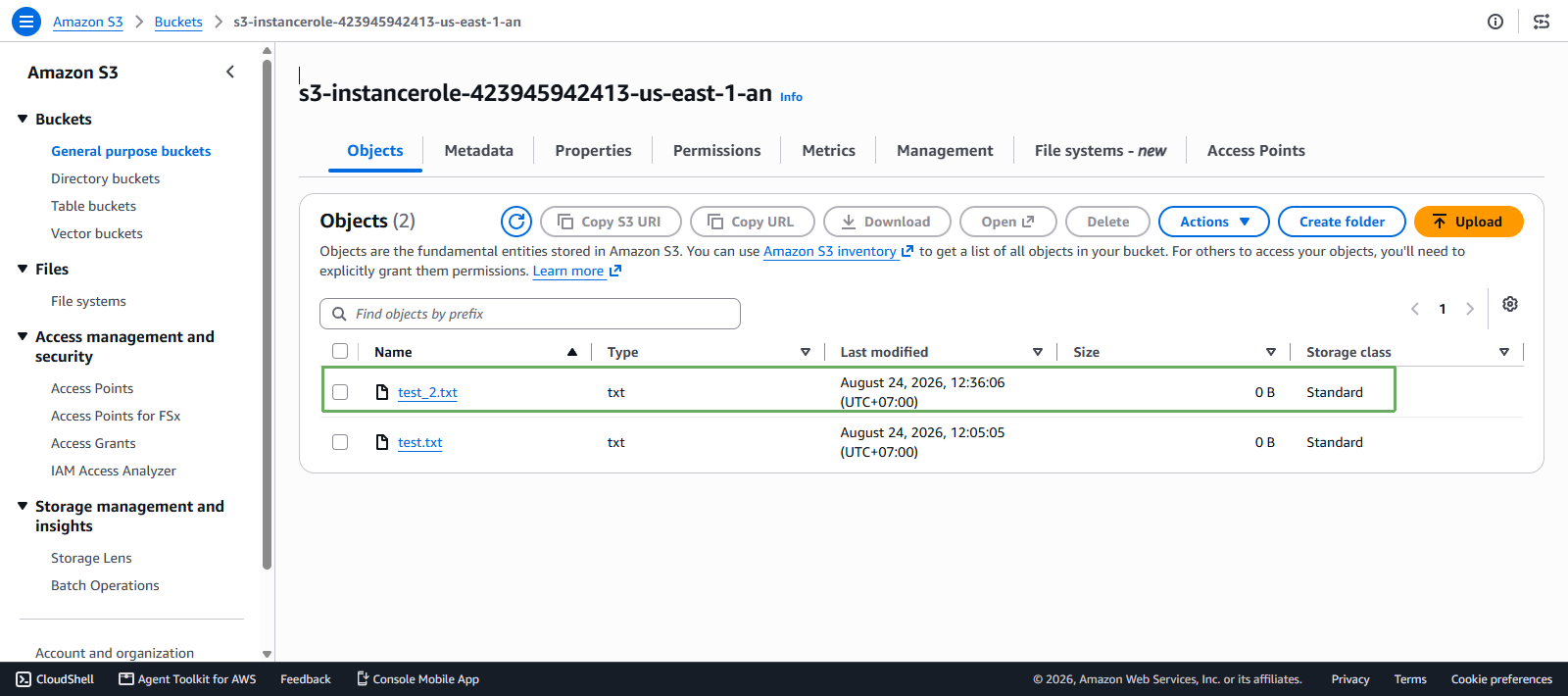The height and width of the screenshot is (696, 1568).
Task: Open the test_2.txt object link
Action: coord(427,392)
